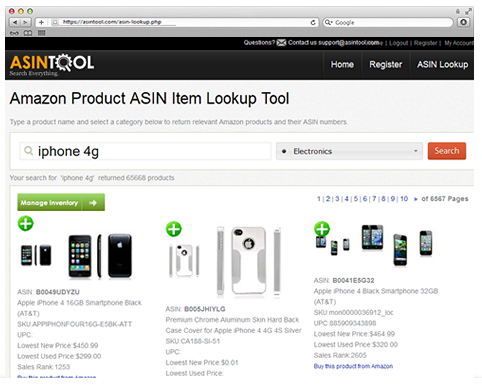Viewport: 482px width, 387px height.
Task: Add iPhone 4 32GB product with green plus
Action: 322,229
